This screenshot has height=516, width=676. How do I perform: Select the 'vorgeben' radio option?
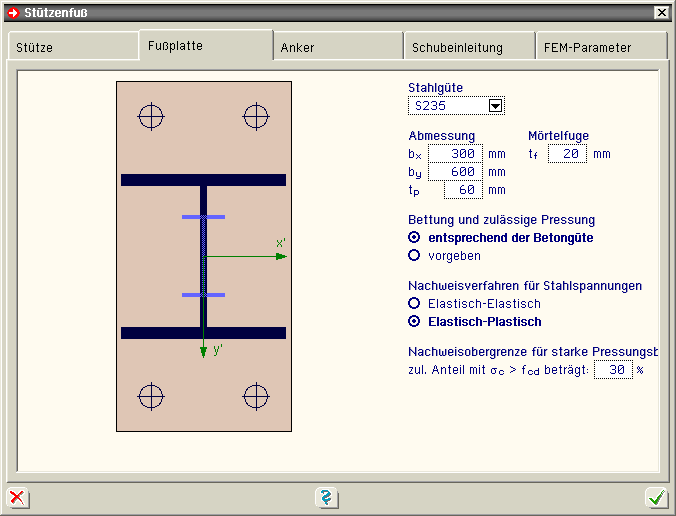[414, 256]
